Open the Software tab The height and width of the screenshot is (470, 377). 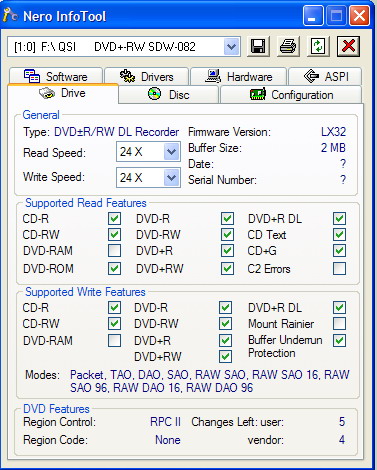(56, 76)
